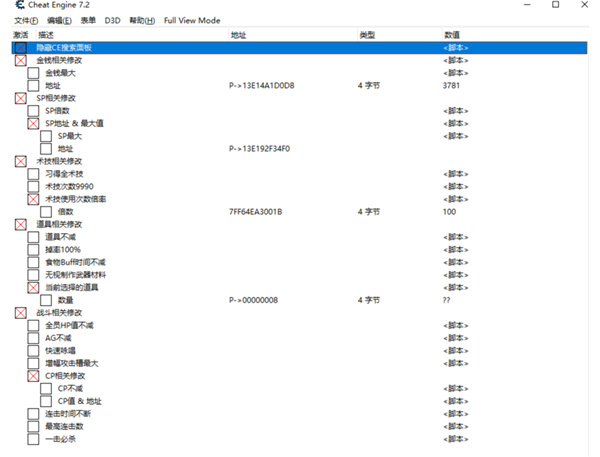Sort by the 类型 column header
Viewport: 600px width, 457px height.
(367, 35)
